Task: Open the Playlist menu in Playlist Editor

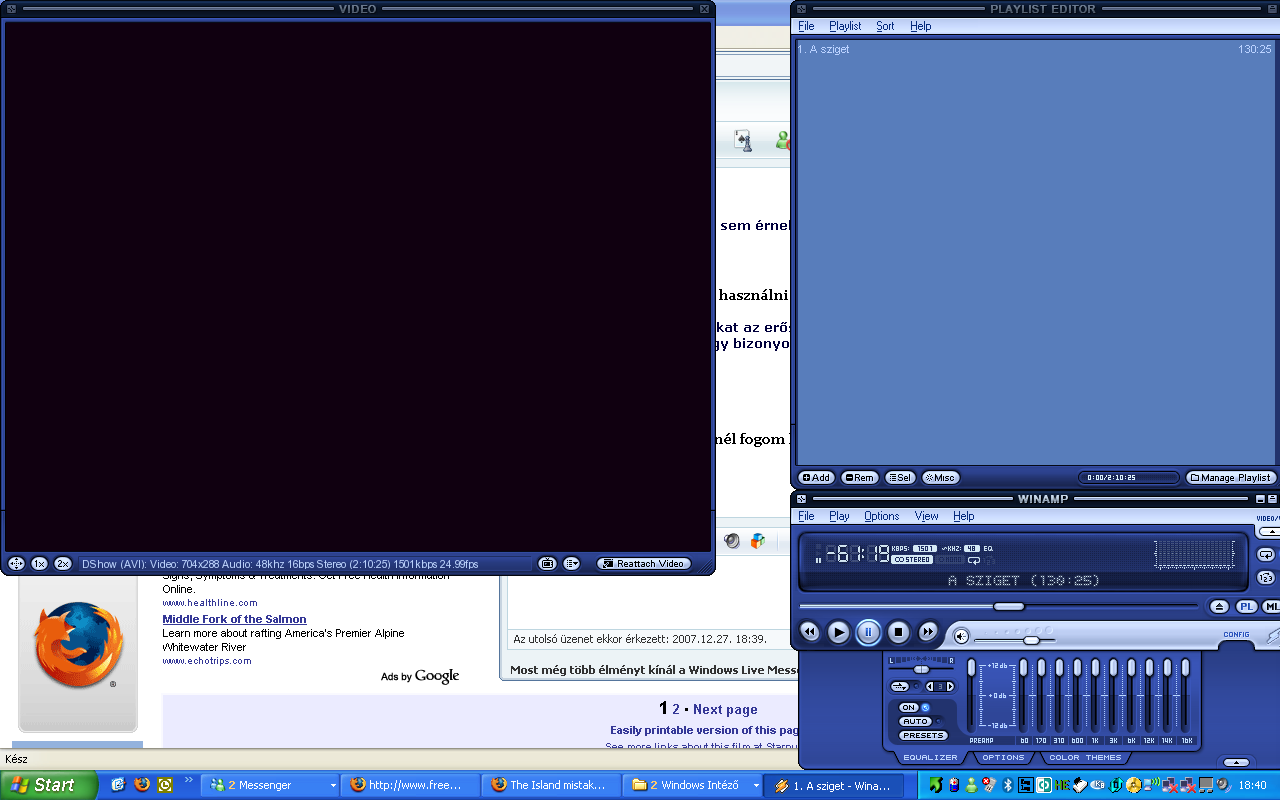Action: (845, 27)
